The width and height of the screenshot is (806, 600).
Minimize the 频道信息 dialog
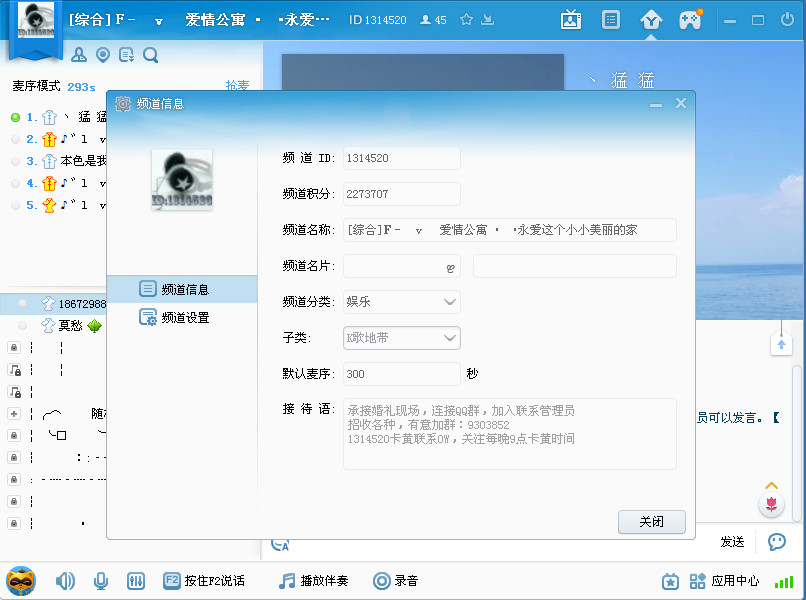(x=655, y=104)
